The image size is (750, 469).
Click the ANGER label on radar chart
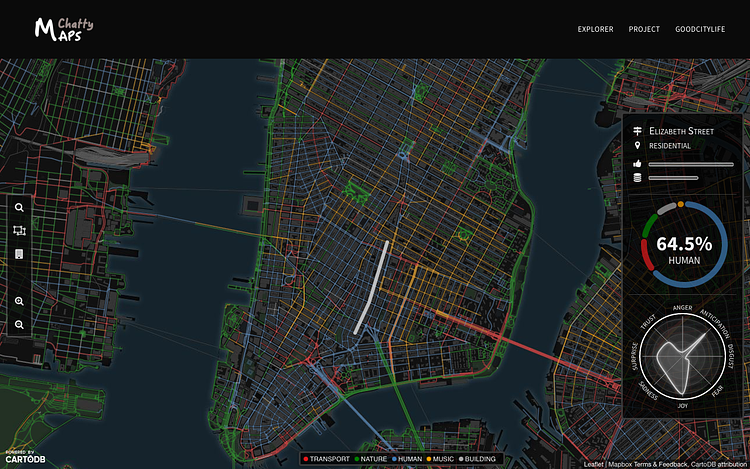[683, 307]
